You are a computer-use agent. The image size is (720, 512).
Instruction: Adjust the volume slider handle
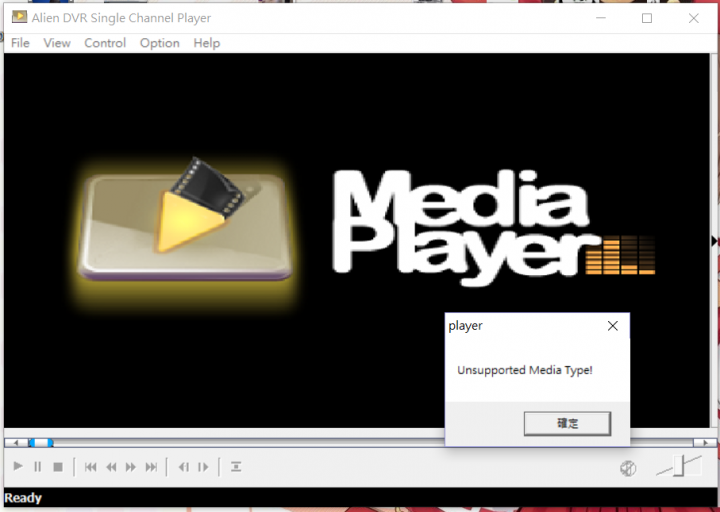pyautogui.click(x=679, y=466)
